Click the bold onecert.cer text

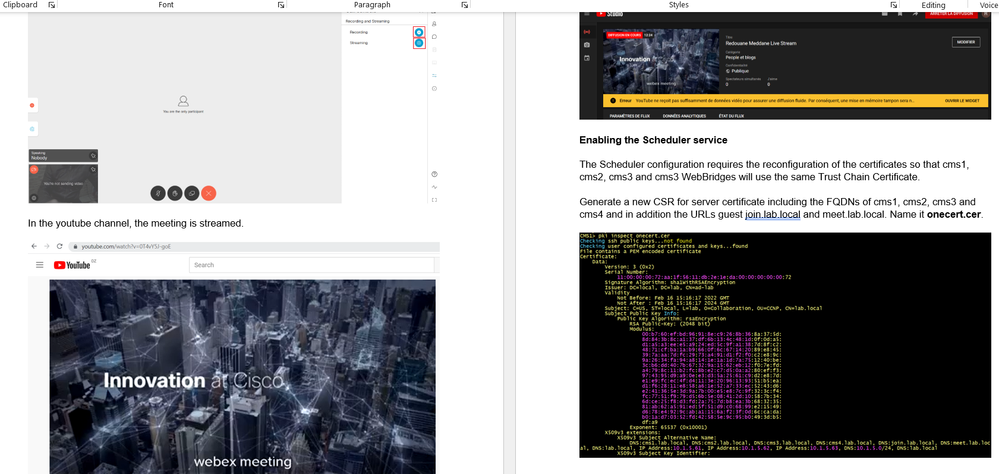pos(954,215)
